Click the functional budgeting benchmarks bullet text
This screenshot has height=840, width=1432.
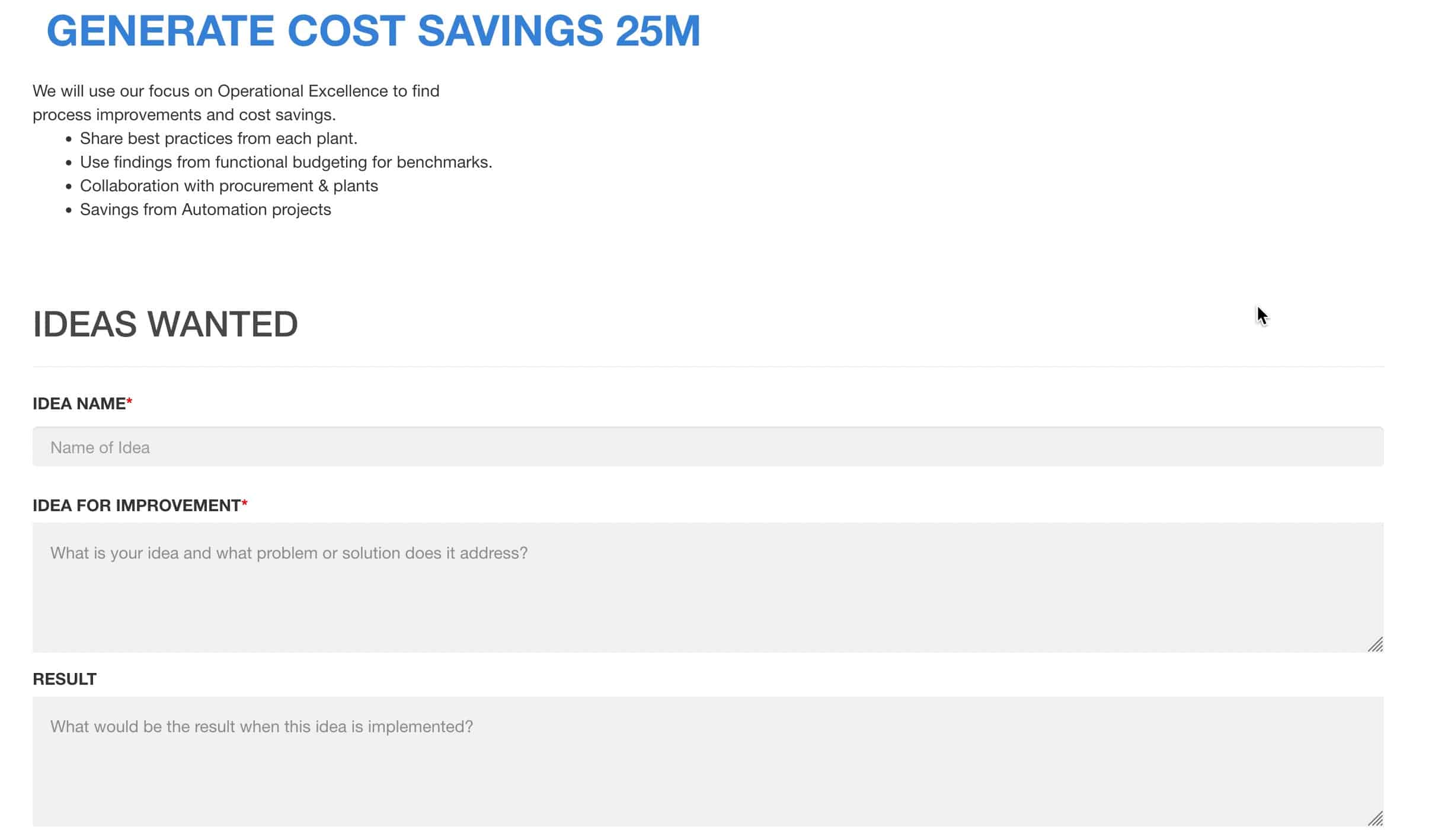click(x=286, y=162)
